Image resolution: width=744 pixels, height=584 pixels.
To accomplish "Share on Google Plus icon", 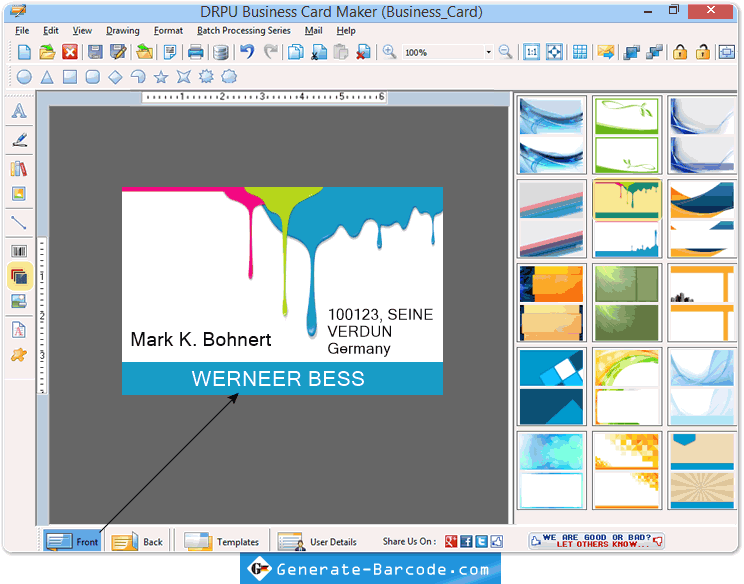I will (x=451, y=541).
